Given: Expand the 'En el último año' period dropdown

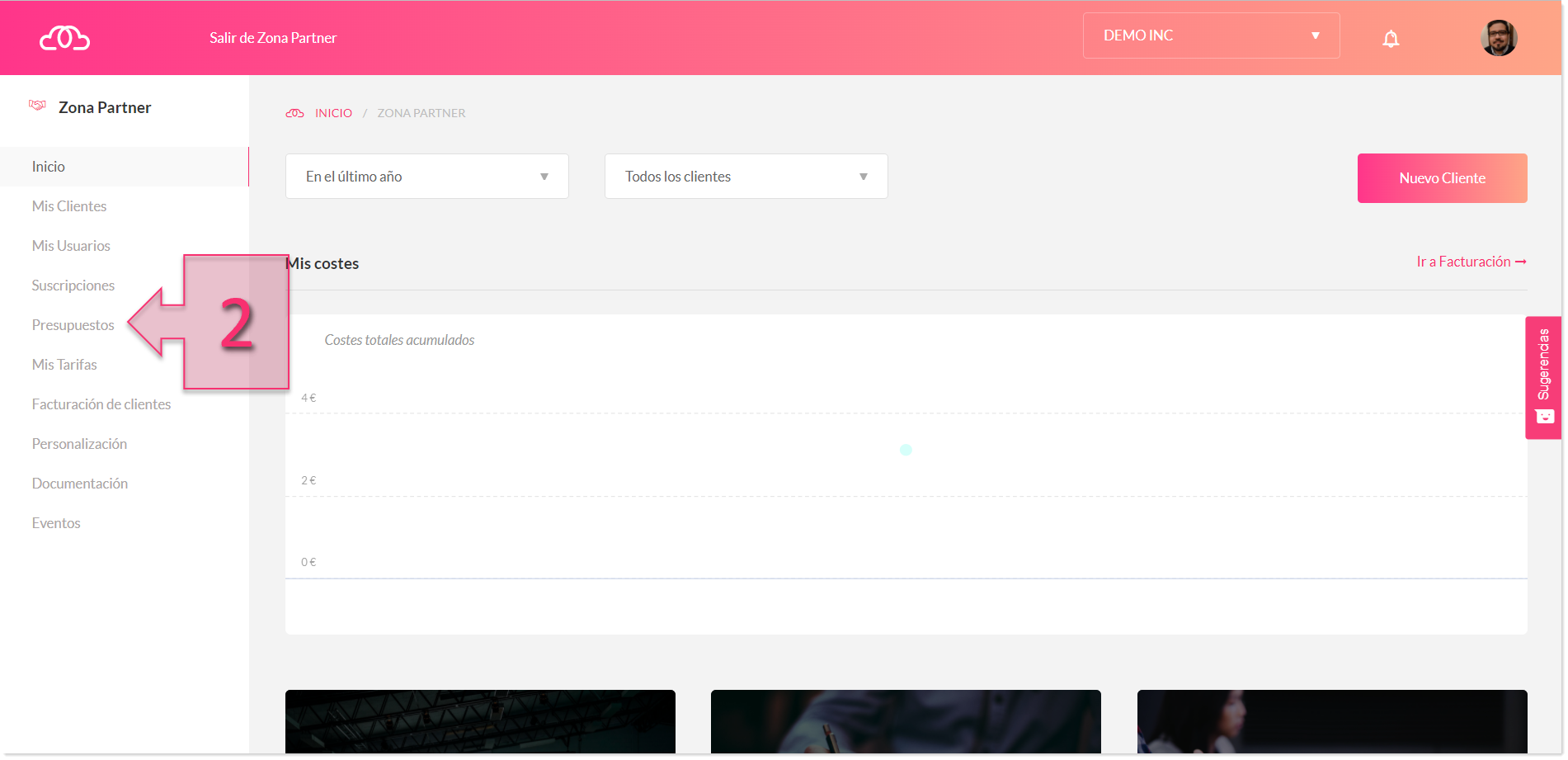Looking at the screenshot, I should click(426, 177).
